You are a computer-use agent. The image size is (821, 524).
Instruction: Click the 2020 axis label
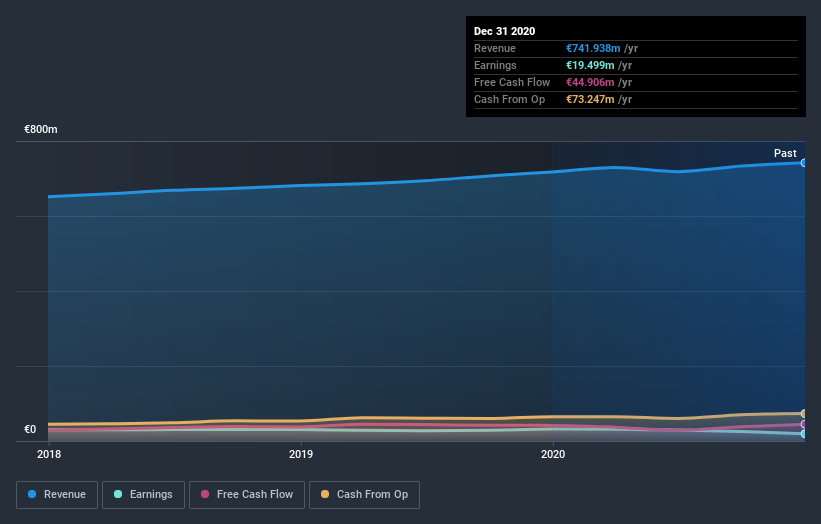click(x=553, y=454)
